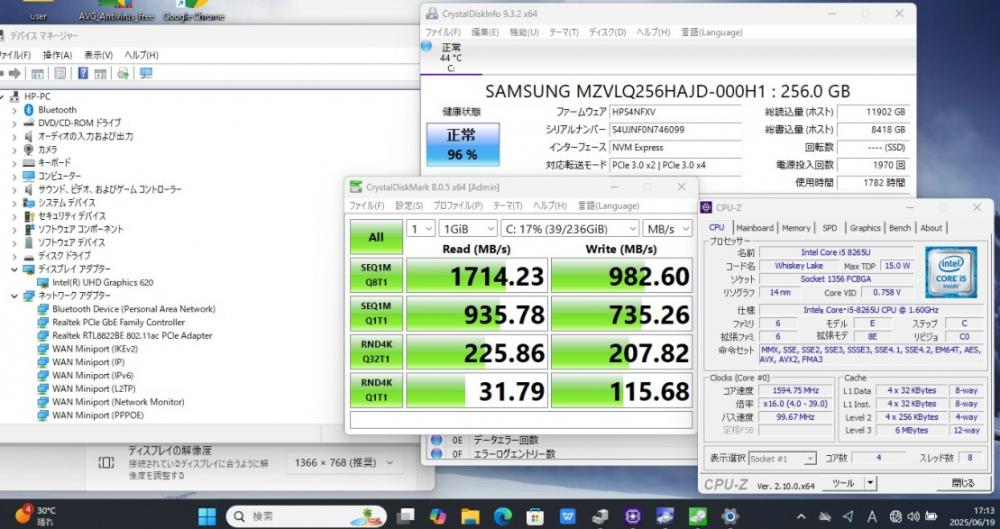
Task: Select Realtek RTL8822BE 802.11ac PCIe Adapter
Action: 132,336
